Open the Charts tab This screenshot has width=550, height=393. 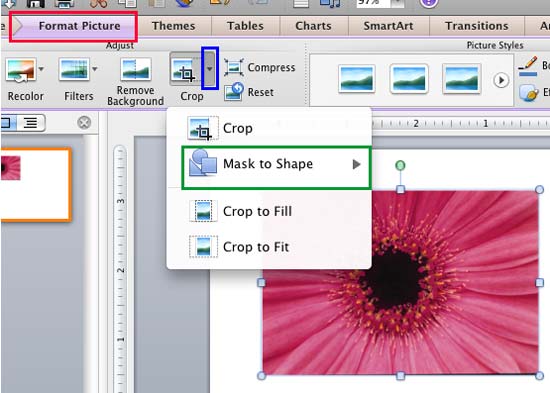313,26
